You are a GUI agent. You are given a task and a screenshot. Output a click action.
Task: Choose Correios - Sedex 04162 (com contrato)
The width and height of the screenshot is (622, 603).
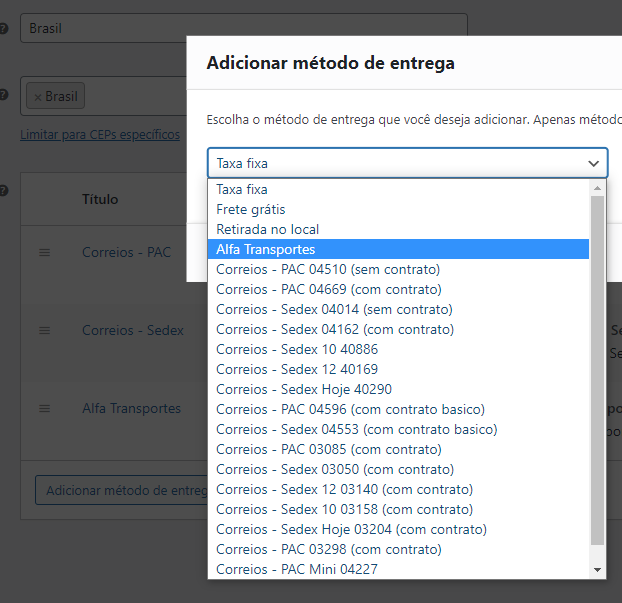[x=398, y=329]
